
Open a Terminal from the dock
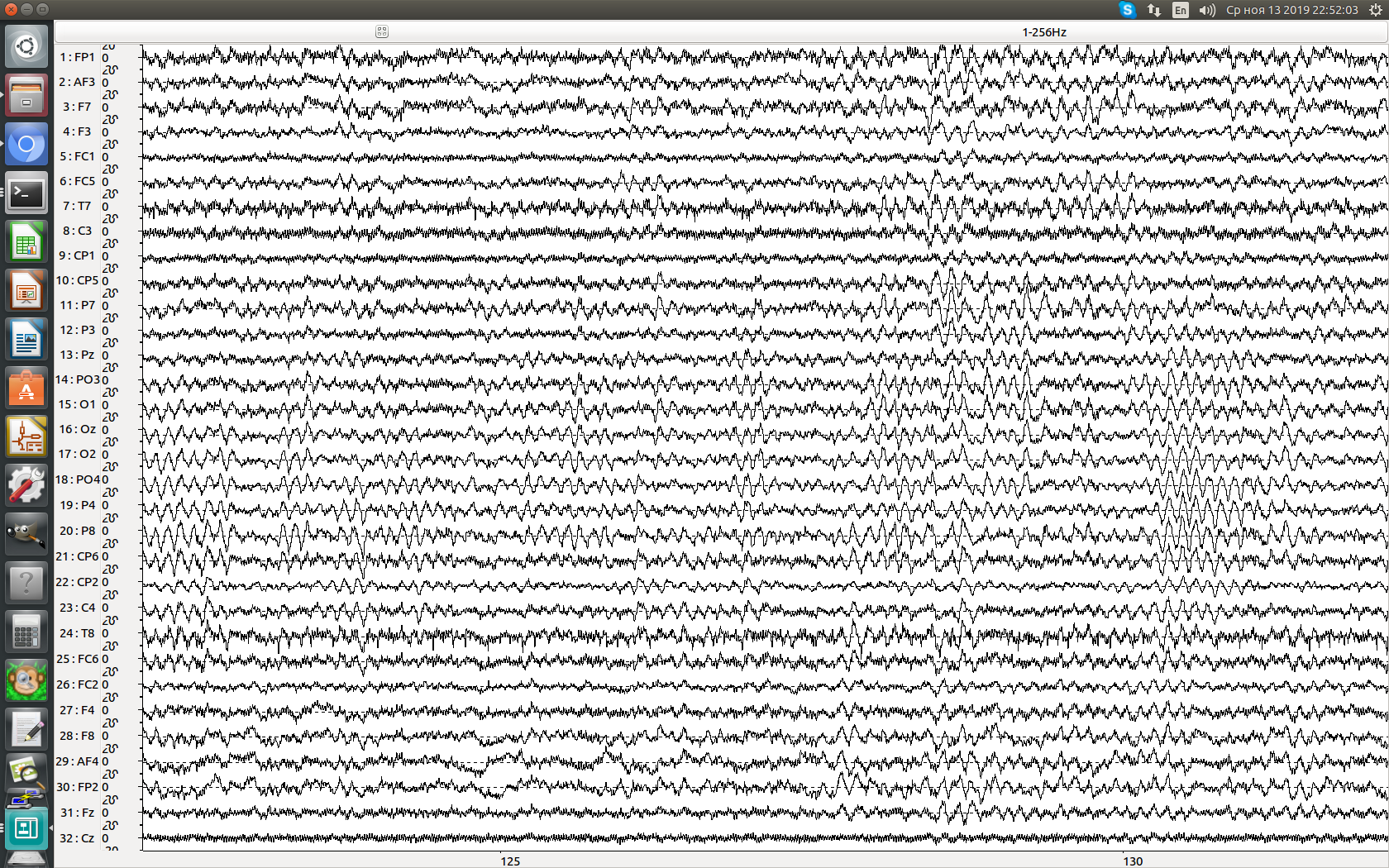point(26,194)
